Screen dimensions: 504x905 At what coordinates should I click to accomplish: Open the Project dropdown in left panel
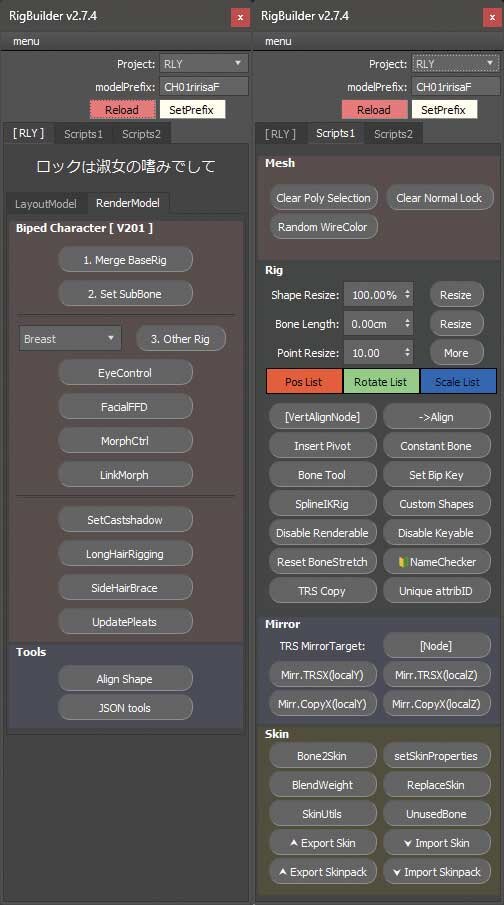click(x=204, y=63)
